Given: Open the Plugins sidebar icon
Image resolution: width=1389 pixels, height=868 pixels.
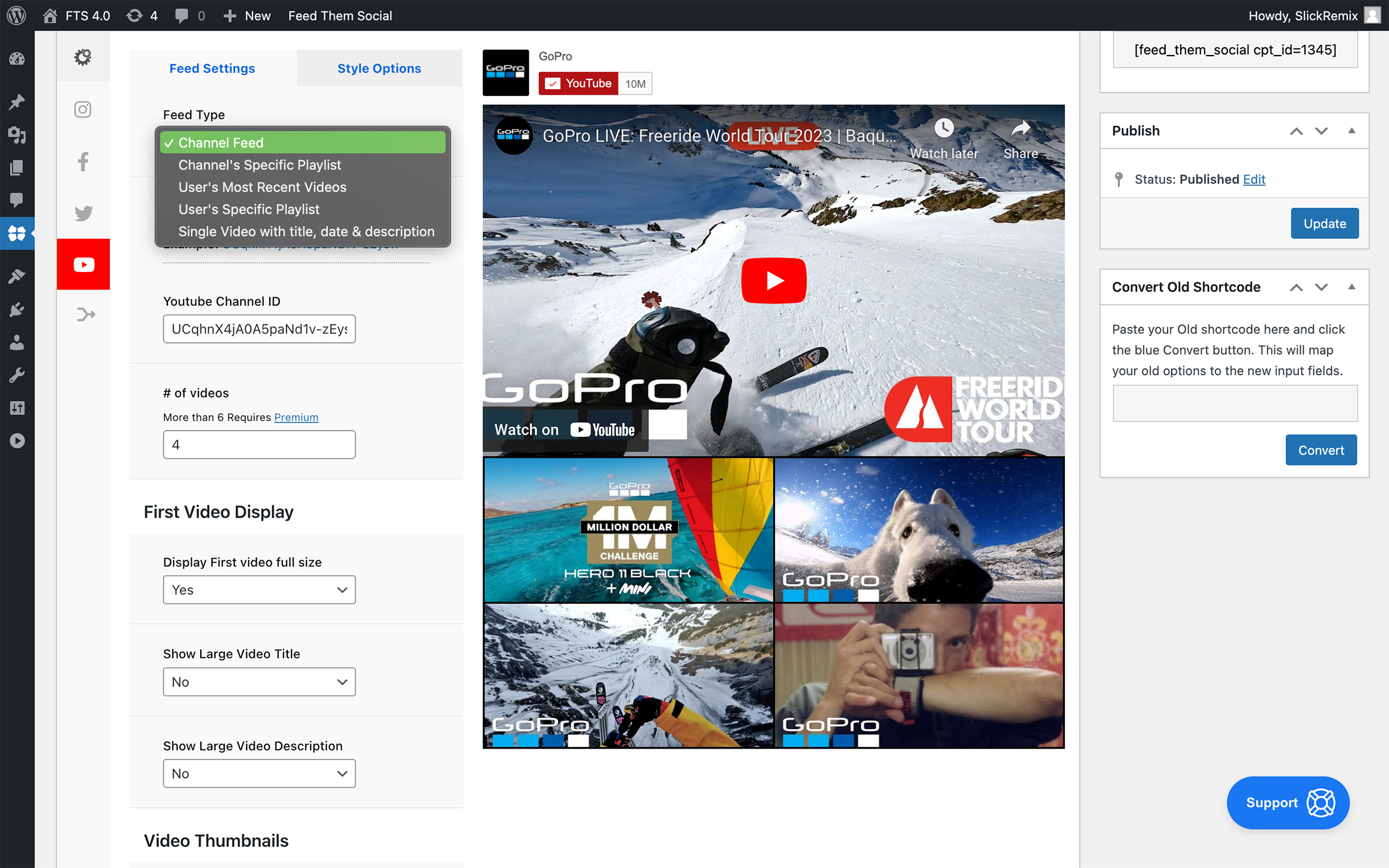Looking at the screenshot, I should coord(17,309).
